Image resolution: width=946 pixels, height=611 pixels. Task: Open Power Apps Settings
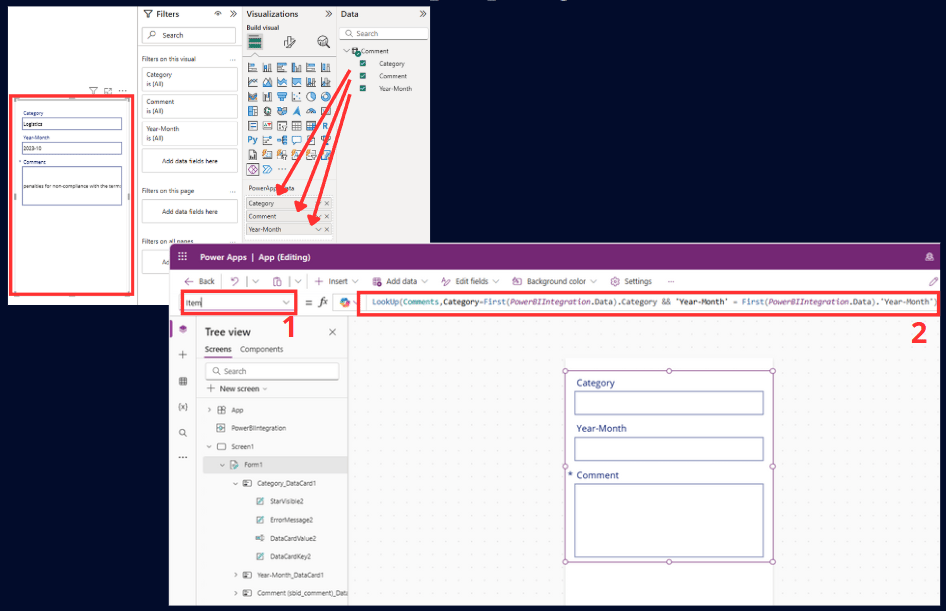click(630, 281)
